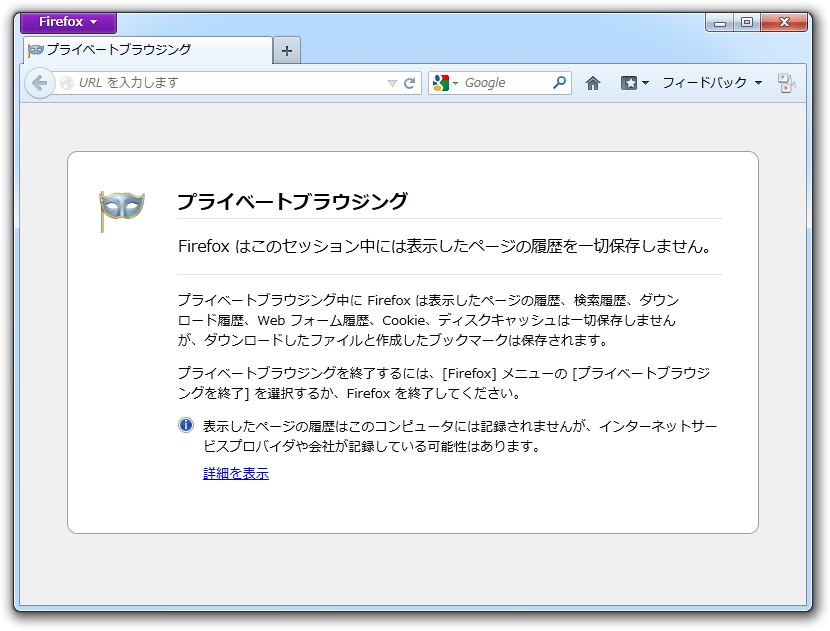Image resolution: width=830 pixels, height=631 pixels.
Task: Click the Google search magnifier icon
Action: coord(556,83)
